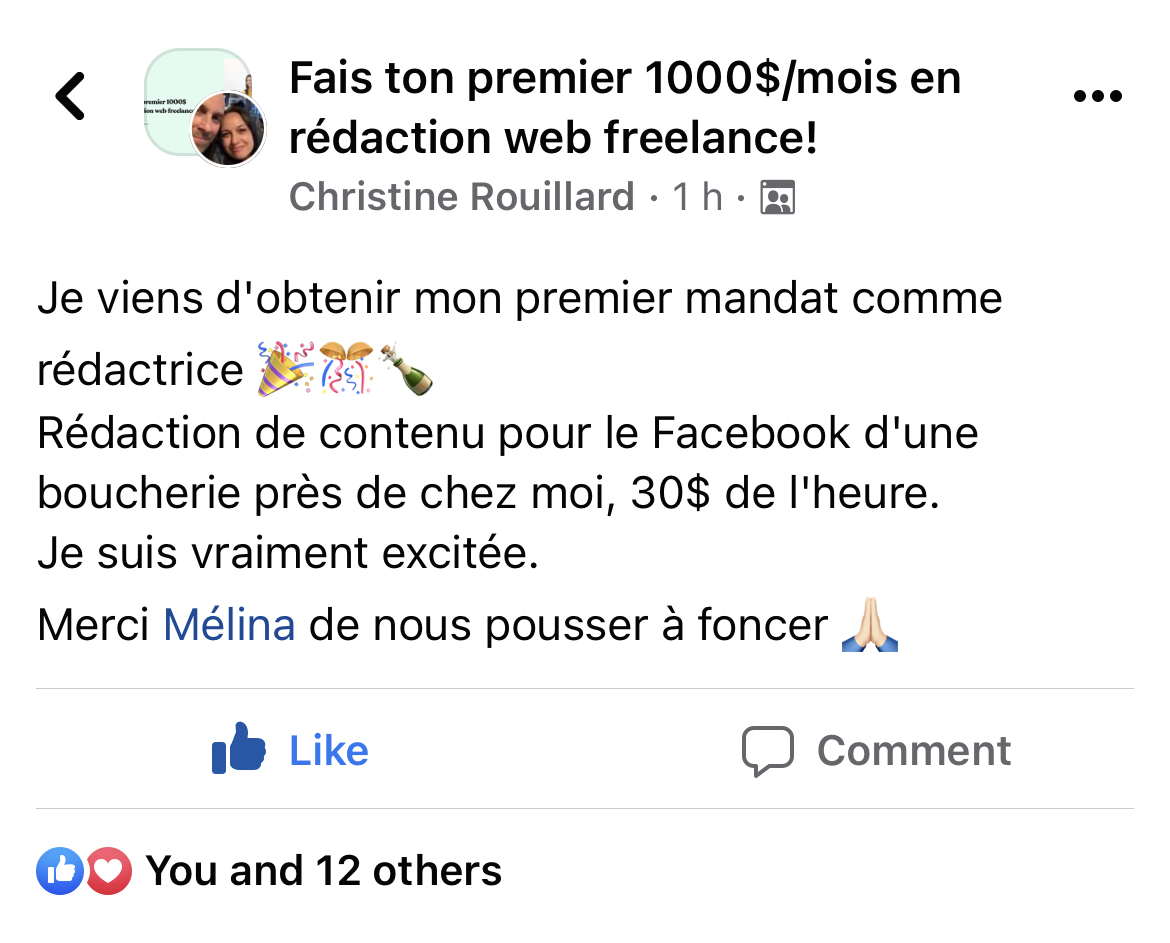The image size is (1170, 943).
Task: Tap the confetti ball emoji
Action: tap(345, 368)
